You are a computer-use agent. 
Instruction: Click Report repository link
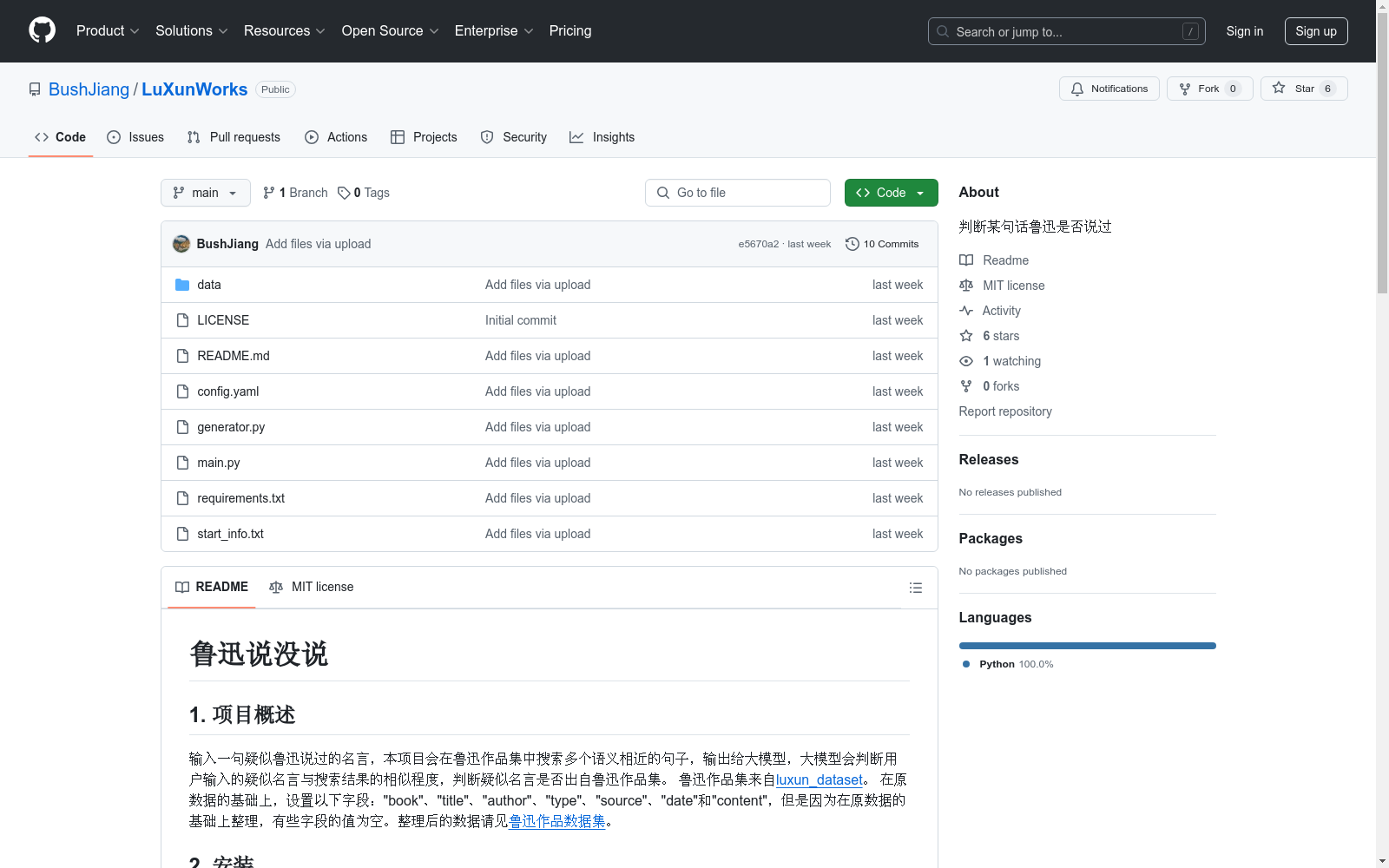1005,411
